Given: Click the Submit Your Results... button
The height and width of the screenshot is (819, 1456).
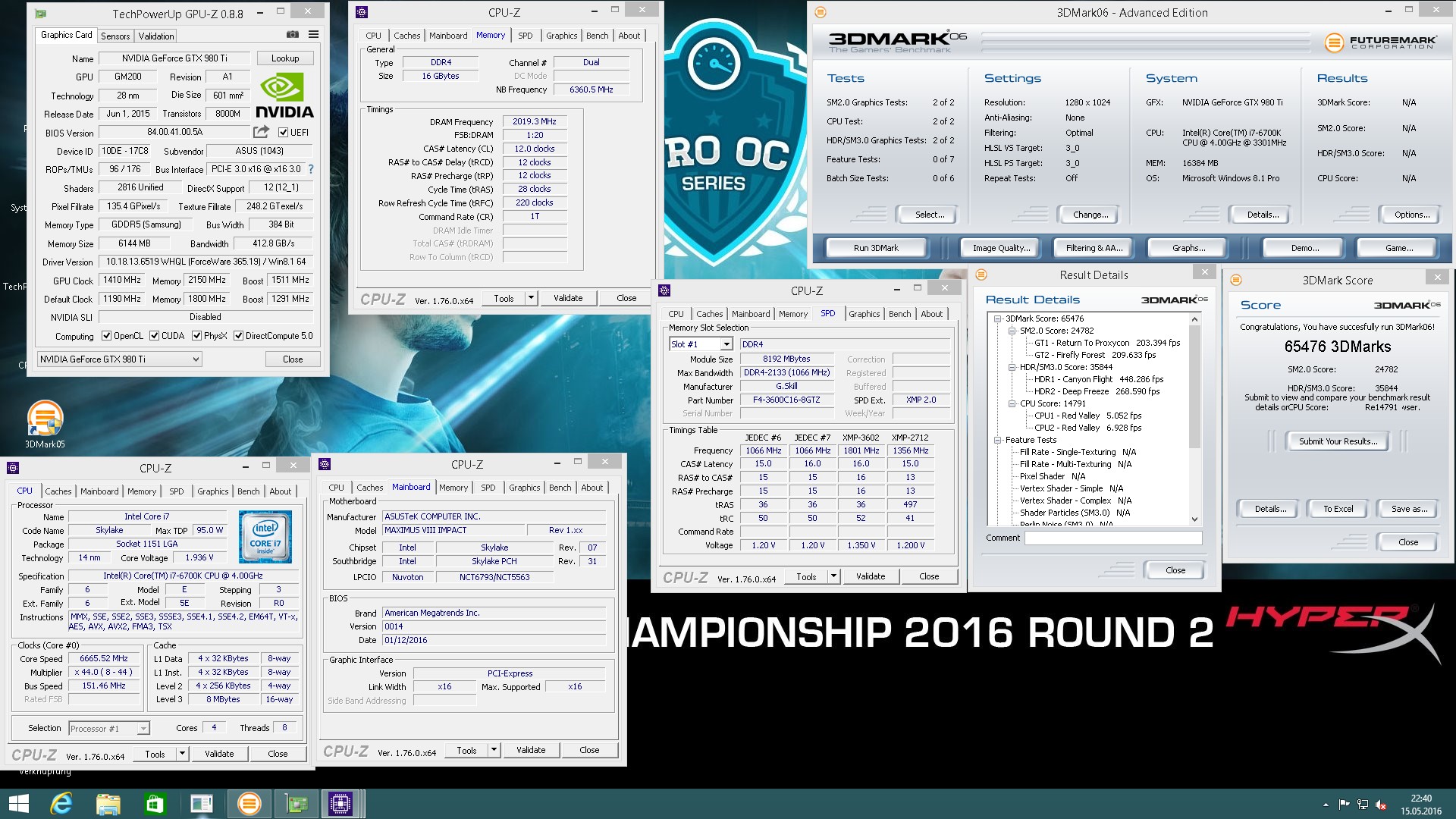Looking at the screenshot, I should [x=1338, y=441].
